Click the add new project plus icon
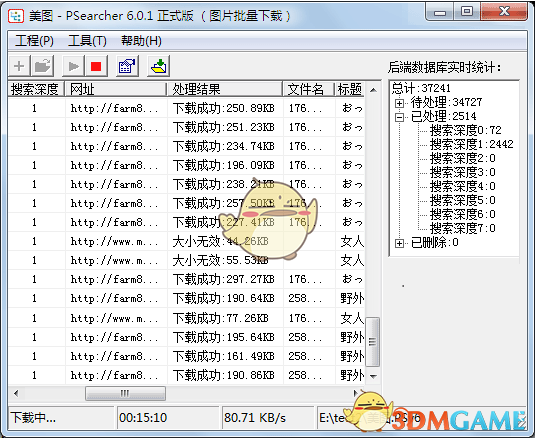 19,66
